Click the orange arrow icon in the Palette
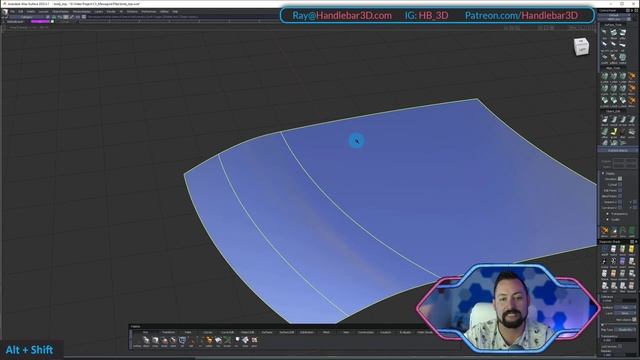Viewport: 640px width, 360px height. click(x=209, y=340)
